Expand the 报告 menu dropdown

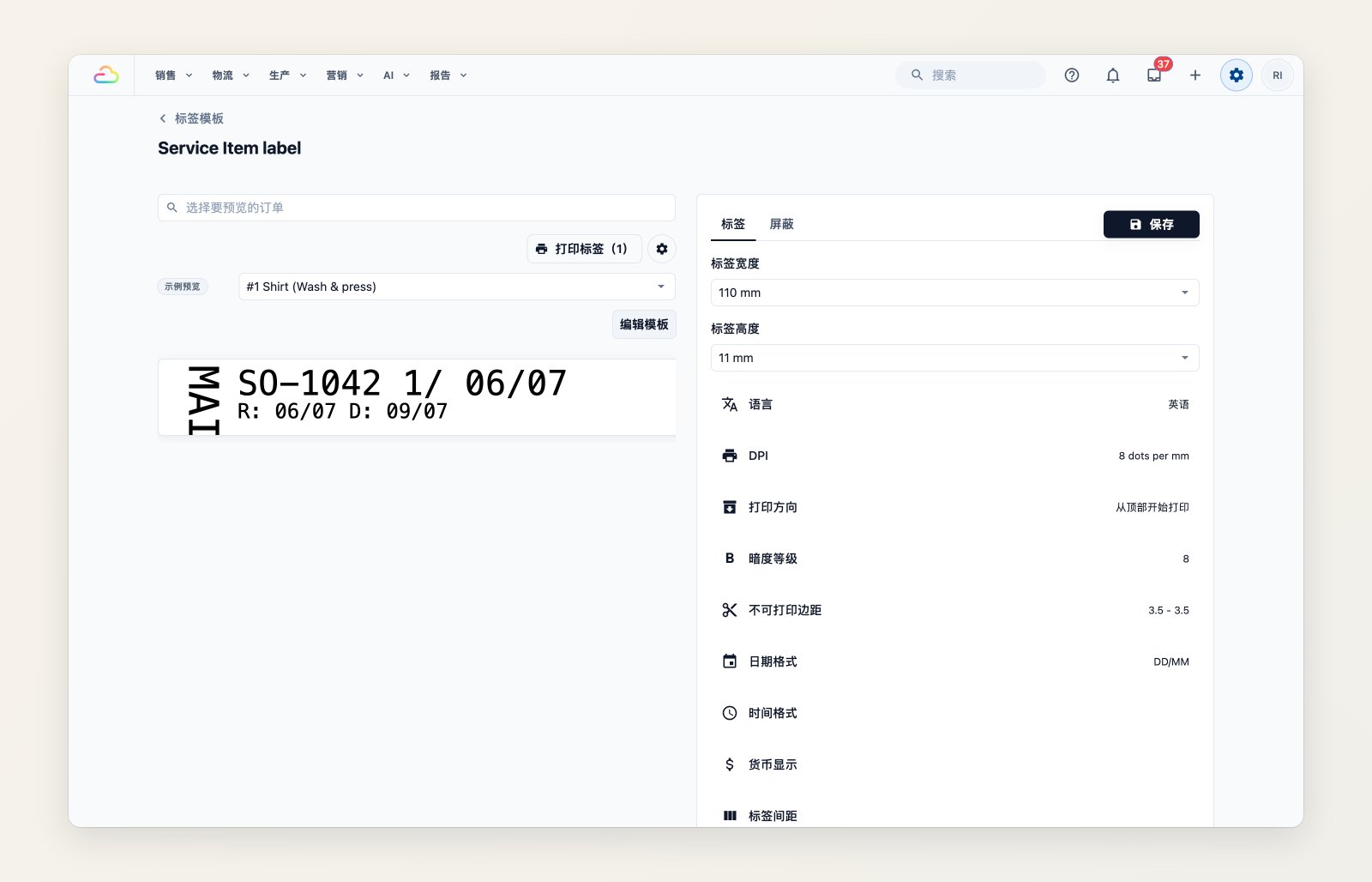448,76
